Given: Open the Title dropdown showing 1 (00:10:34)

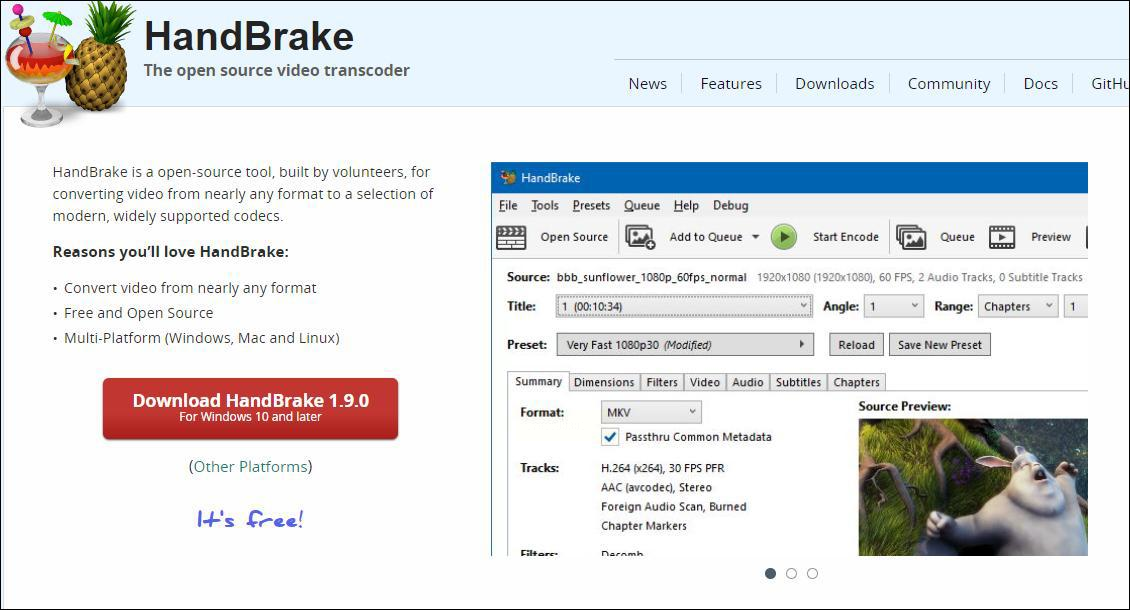Looking at the screenshot, I should pos(683,306).
